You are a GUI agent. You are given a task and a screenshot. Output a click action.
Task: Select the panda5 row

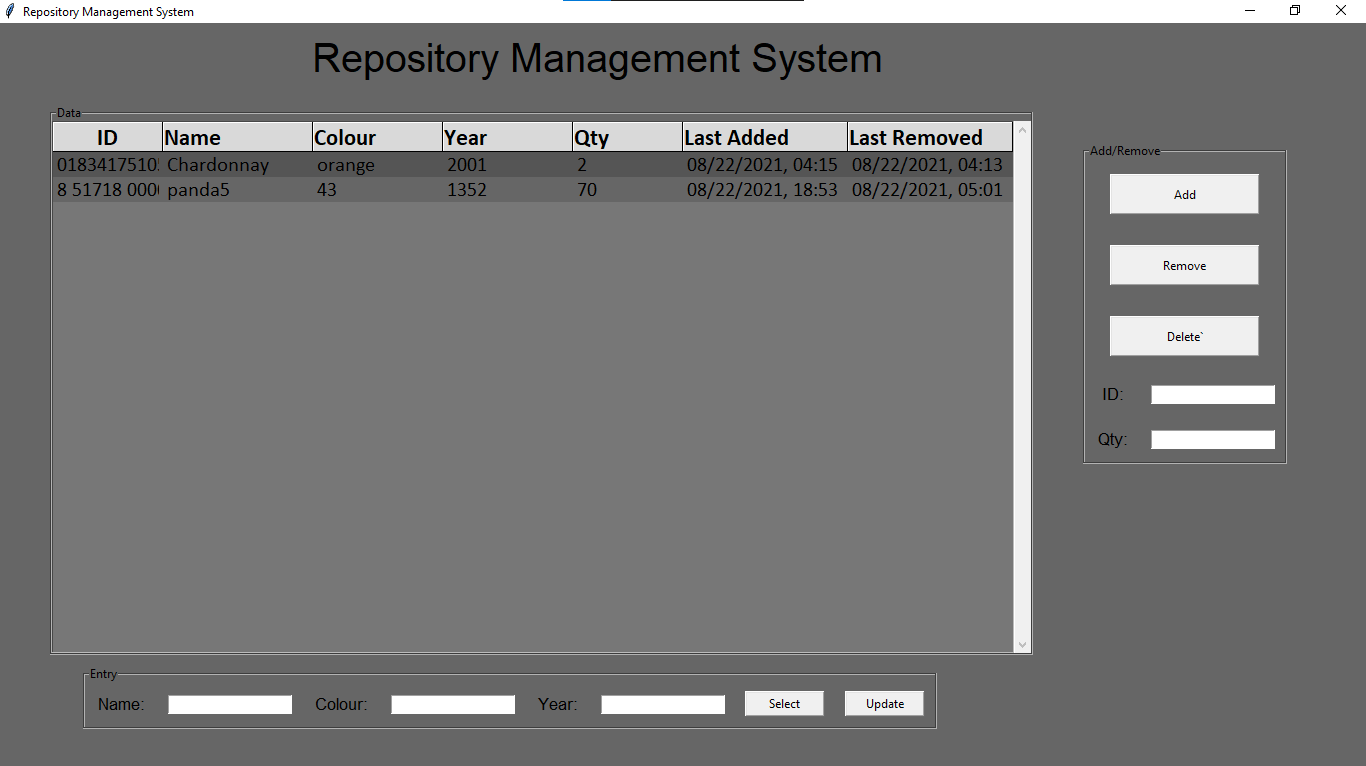tap(400, 189)
